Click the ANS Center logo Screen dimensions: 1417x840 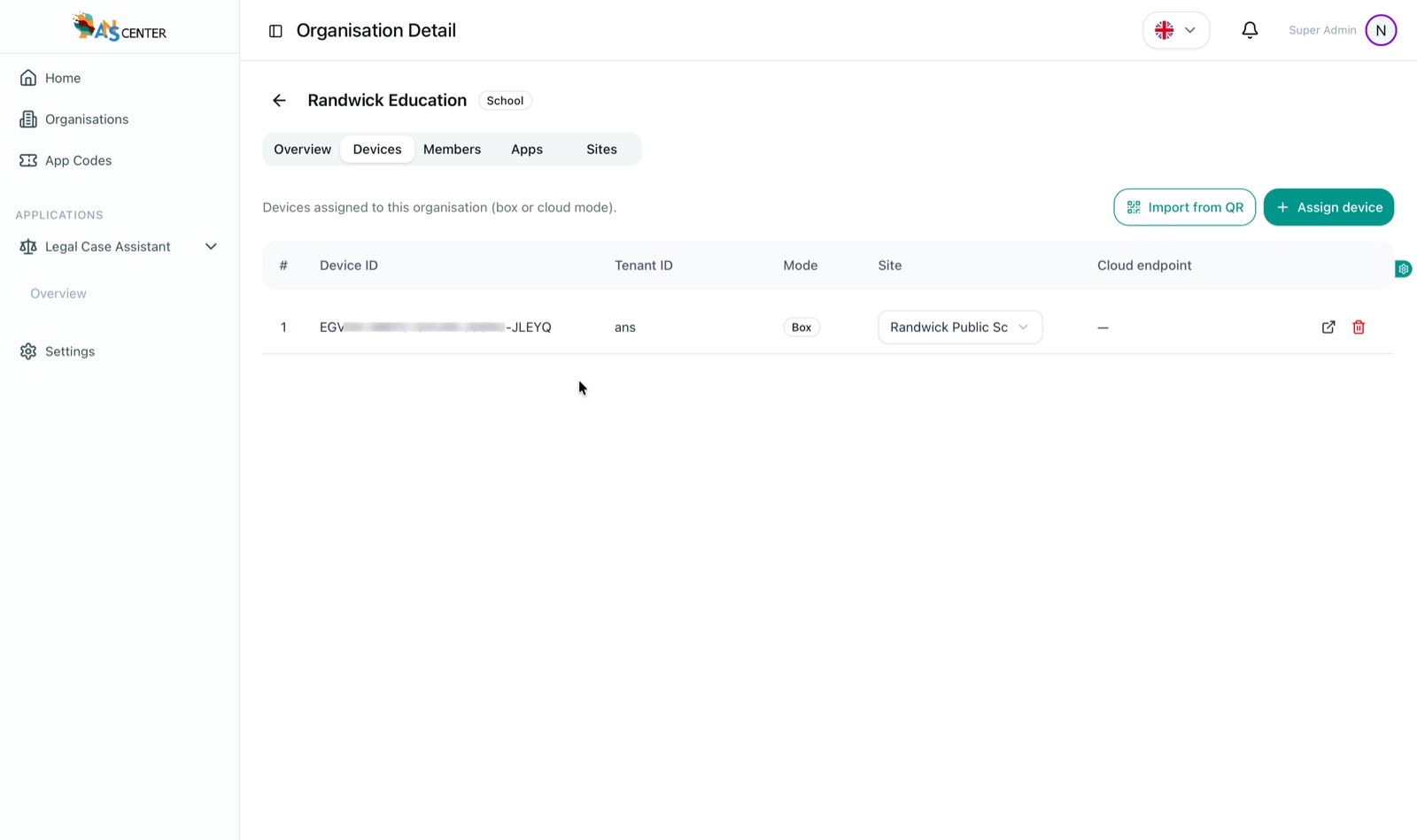pyautogui.click(x=120, y=27)
